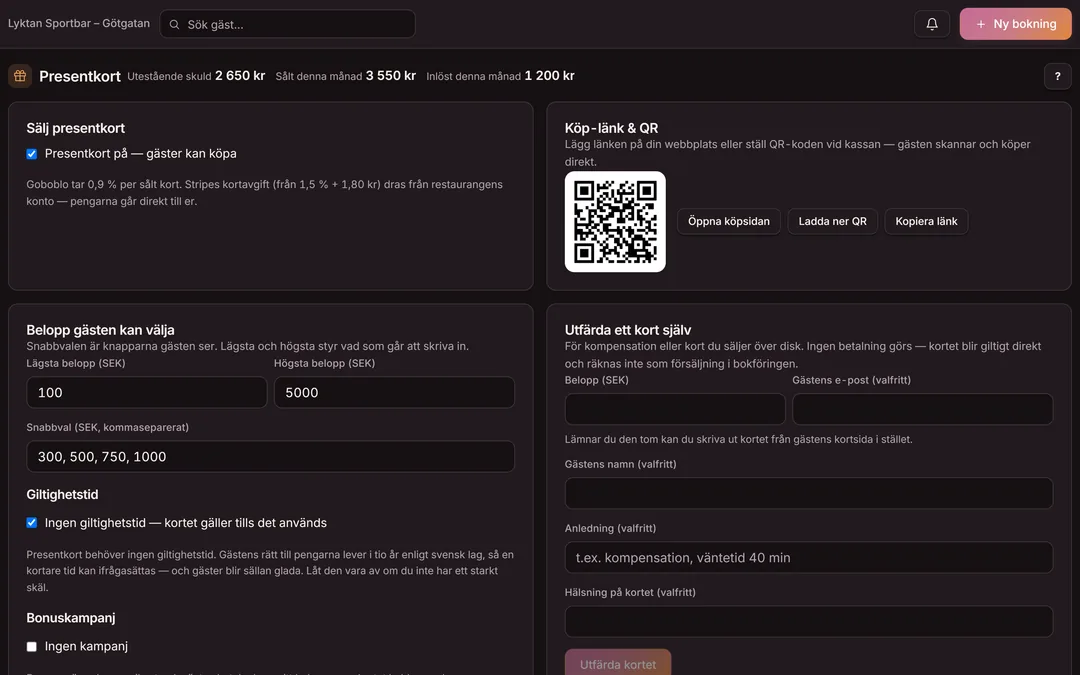
Task: Enable the Ingen kampanj checkbox
Action: [32, 646]
